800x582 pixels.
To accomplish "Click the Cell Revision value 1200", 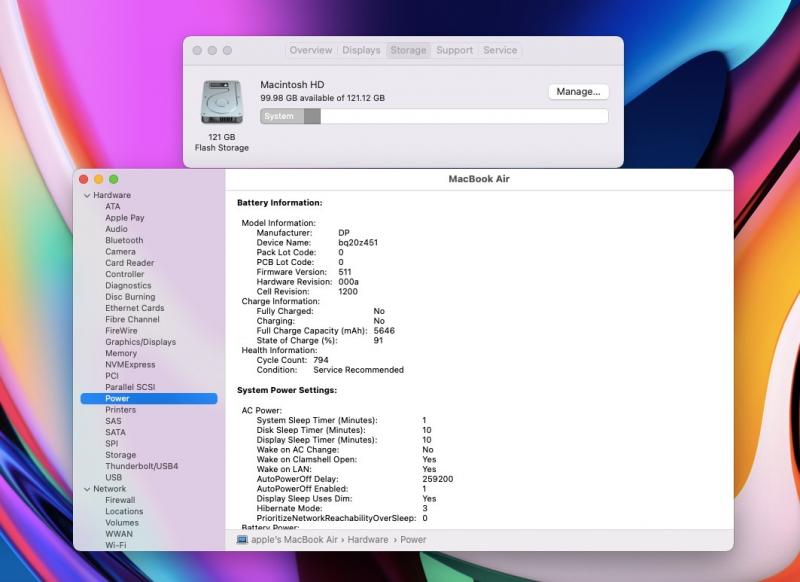I will tap(348, 292).
